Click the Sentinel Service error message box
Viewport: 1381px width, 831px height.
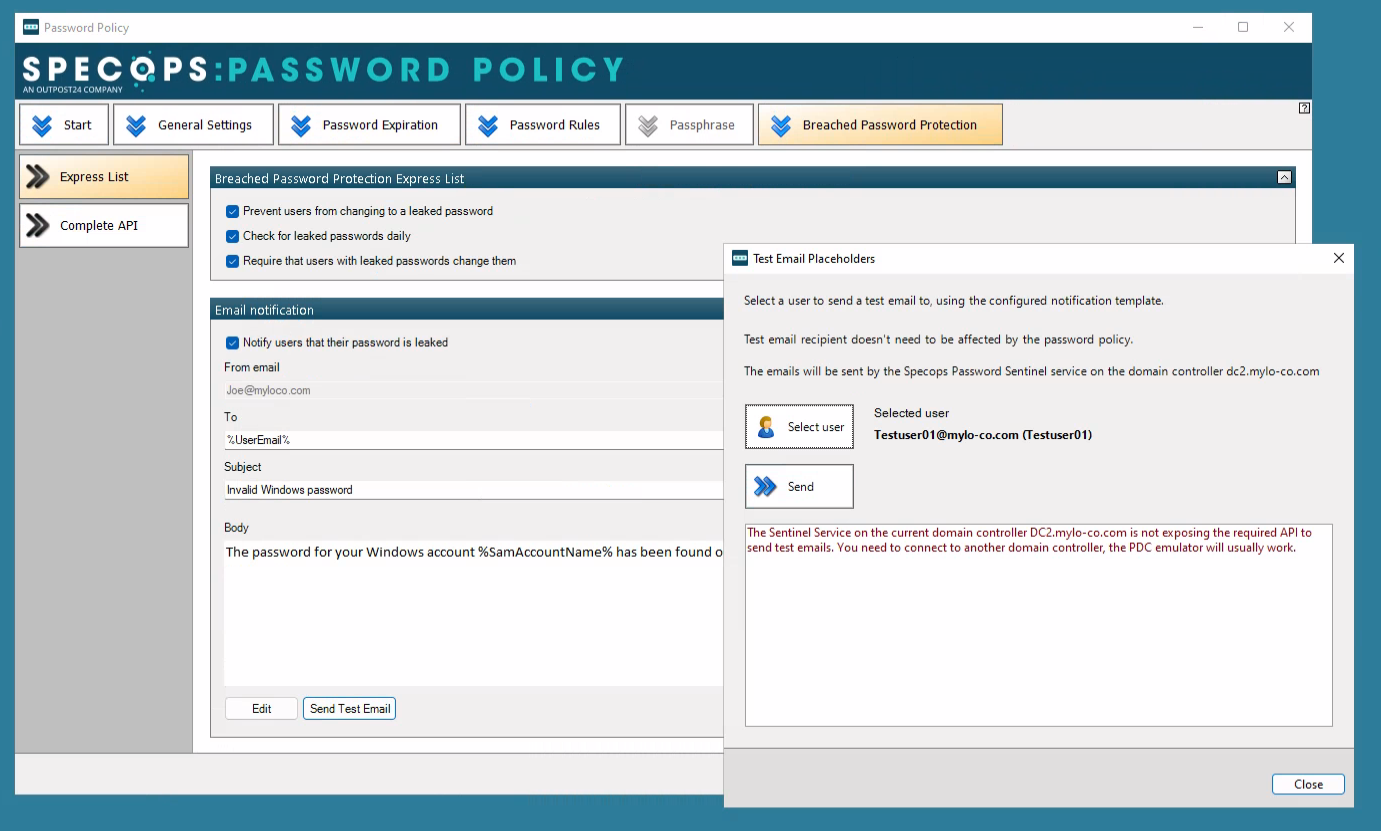coord(1039,625)
